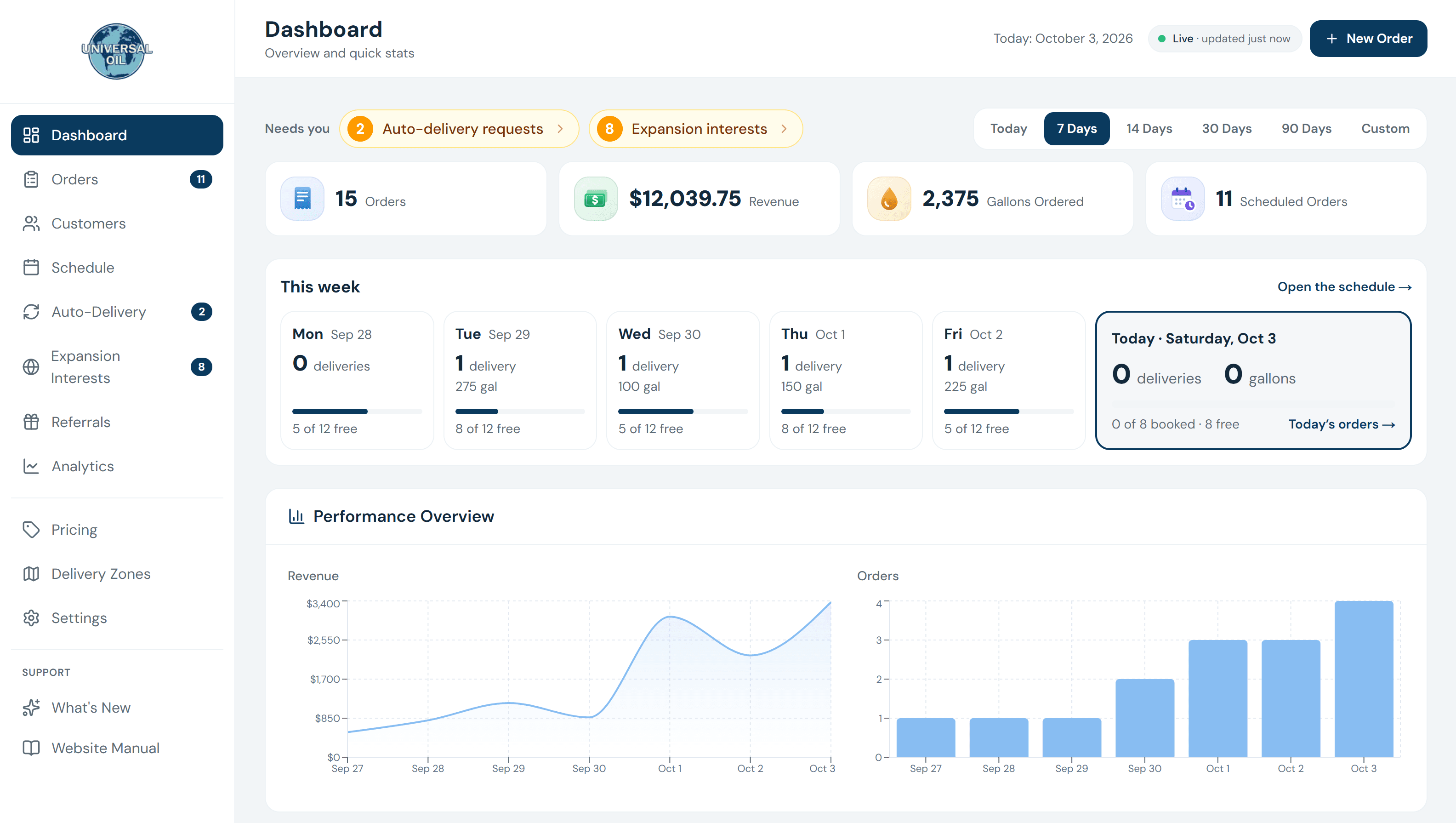Select the Today range tab
1456x823 pixels.
click(x=1008, y=129)
